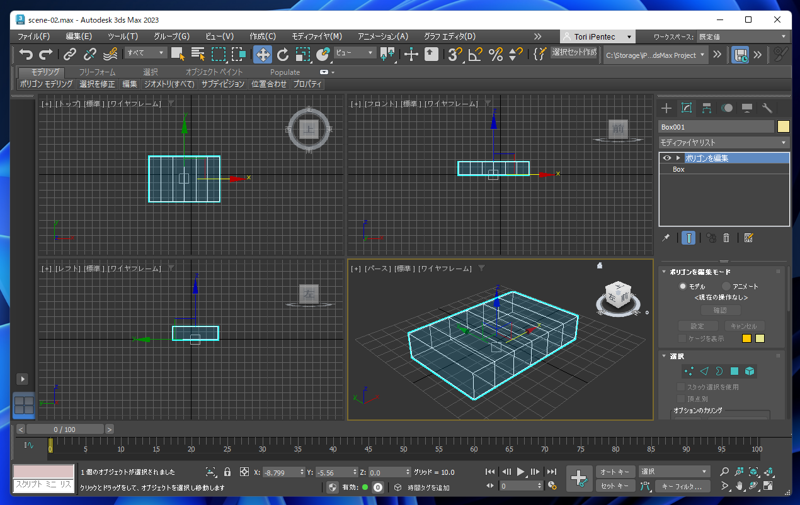
Task: Click the Pin Stack icon
Action: click(666, 238)
